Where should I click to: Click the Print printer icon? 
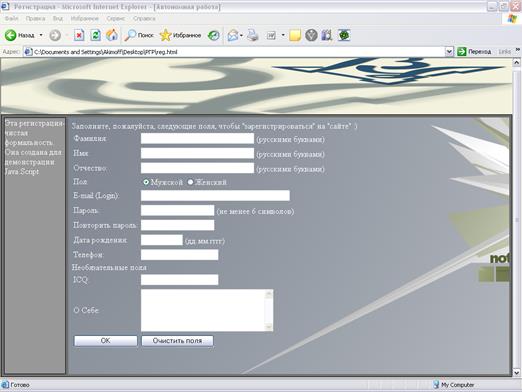253,35
